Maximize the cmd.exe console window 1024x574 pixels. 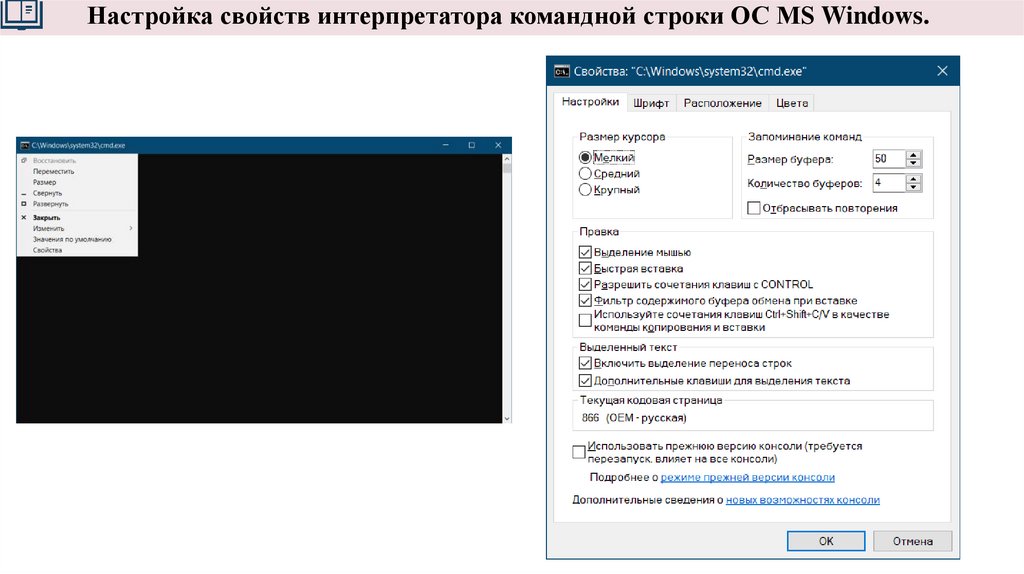coord(472,145)
